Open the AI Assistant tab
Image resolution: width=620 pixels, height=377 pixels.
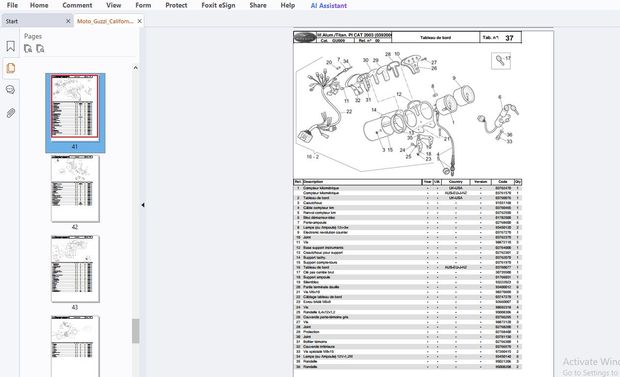click(329, 6)
